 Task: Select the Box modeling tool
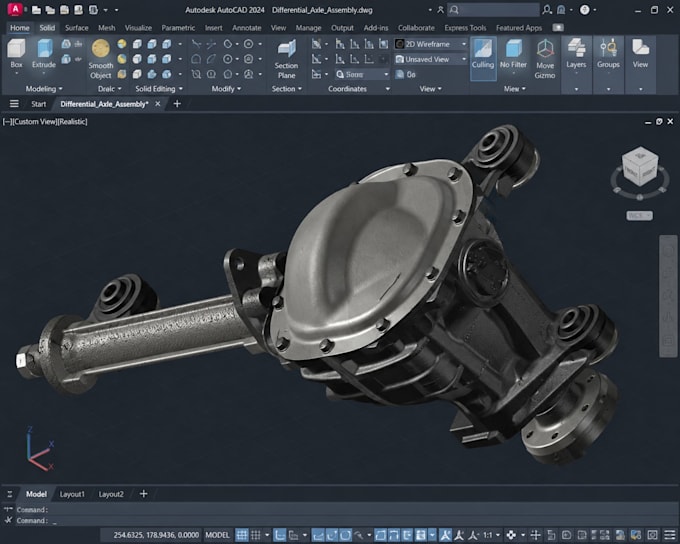click(x=16, y=54)
